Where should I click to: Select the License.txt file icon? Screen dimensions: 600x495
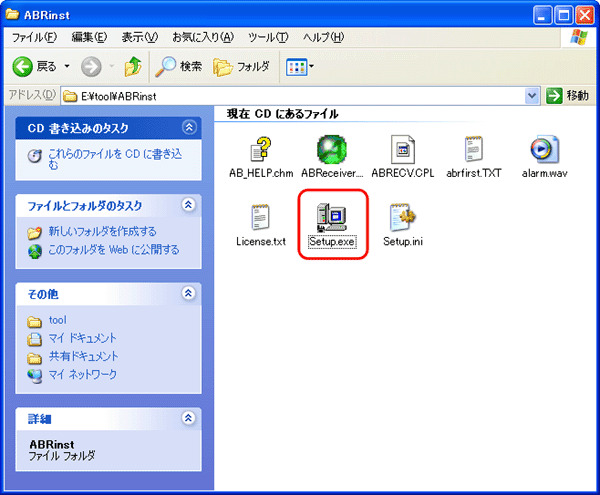click(x=261, y=216)
